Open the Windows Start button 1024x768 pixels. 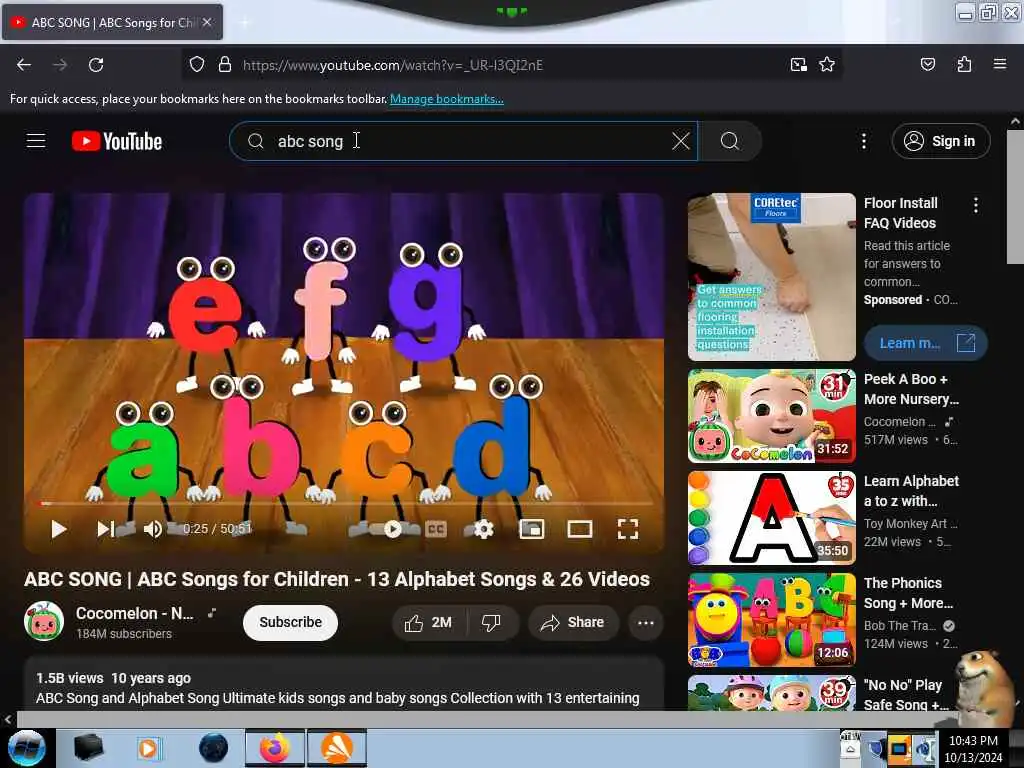[26, 748]
